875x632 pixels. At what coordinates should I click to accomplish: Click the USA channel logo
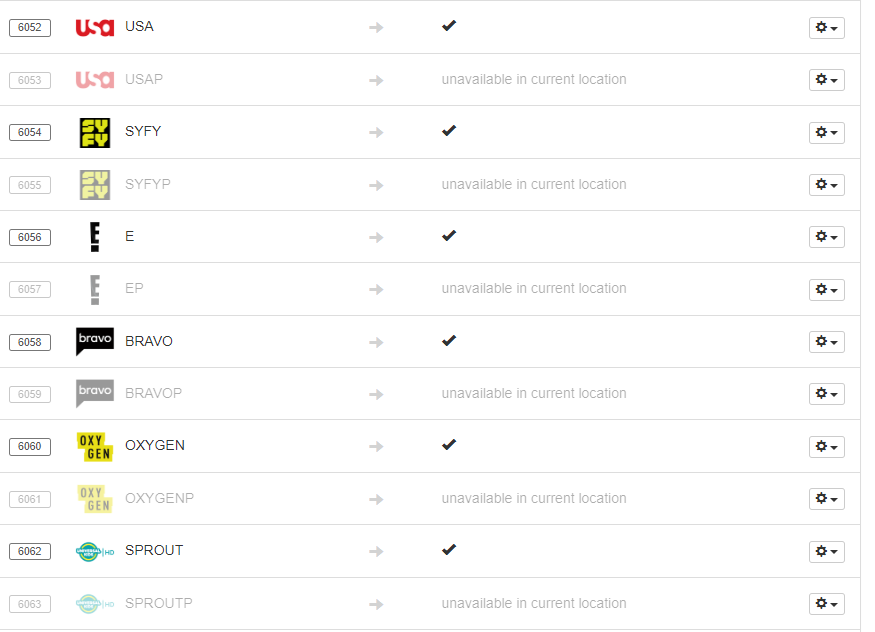(x=95, y=27)
